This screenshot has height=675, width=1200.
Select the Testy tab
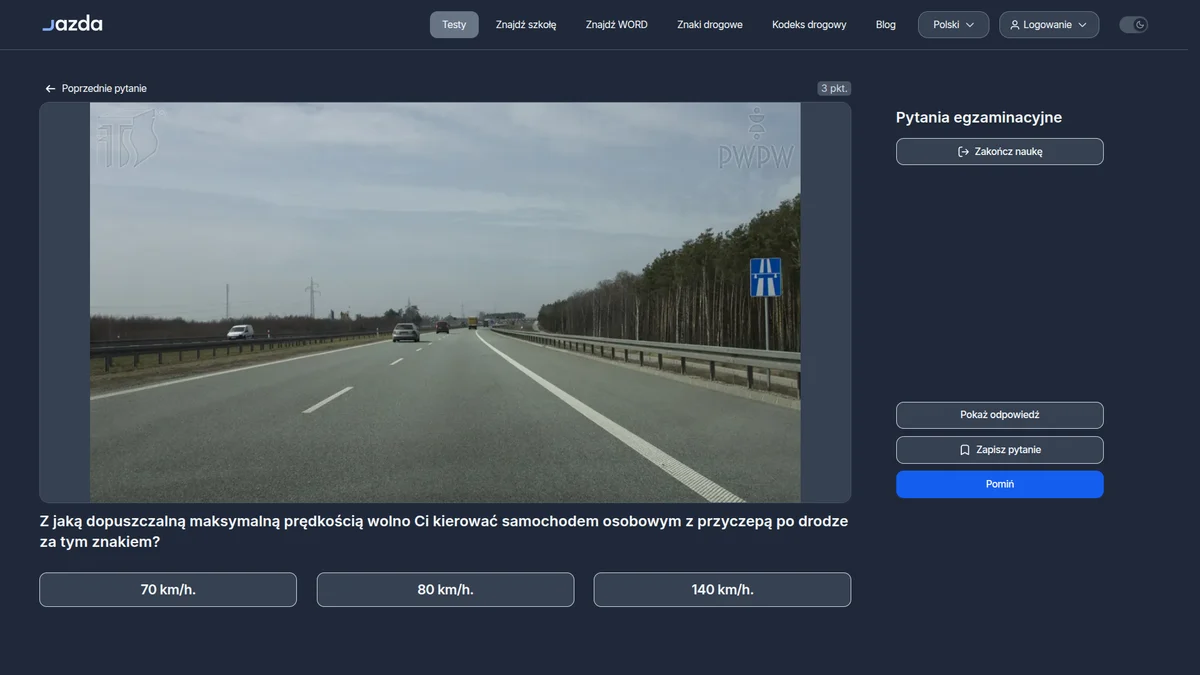454,25
